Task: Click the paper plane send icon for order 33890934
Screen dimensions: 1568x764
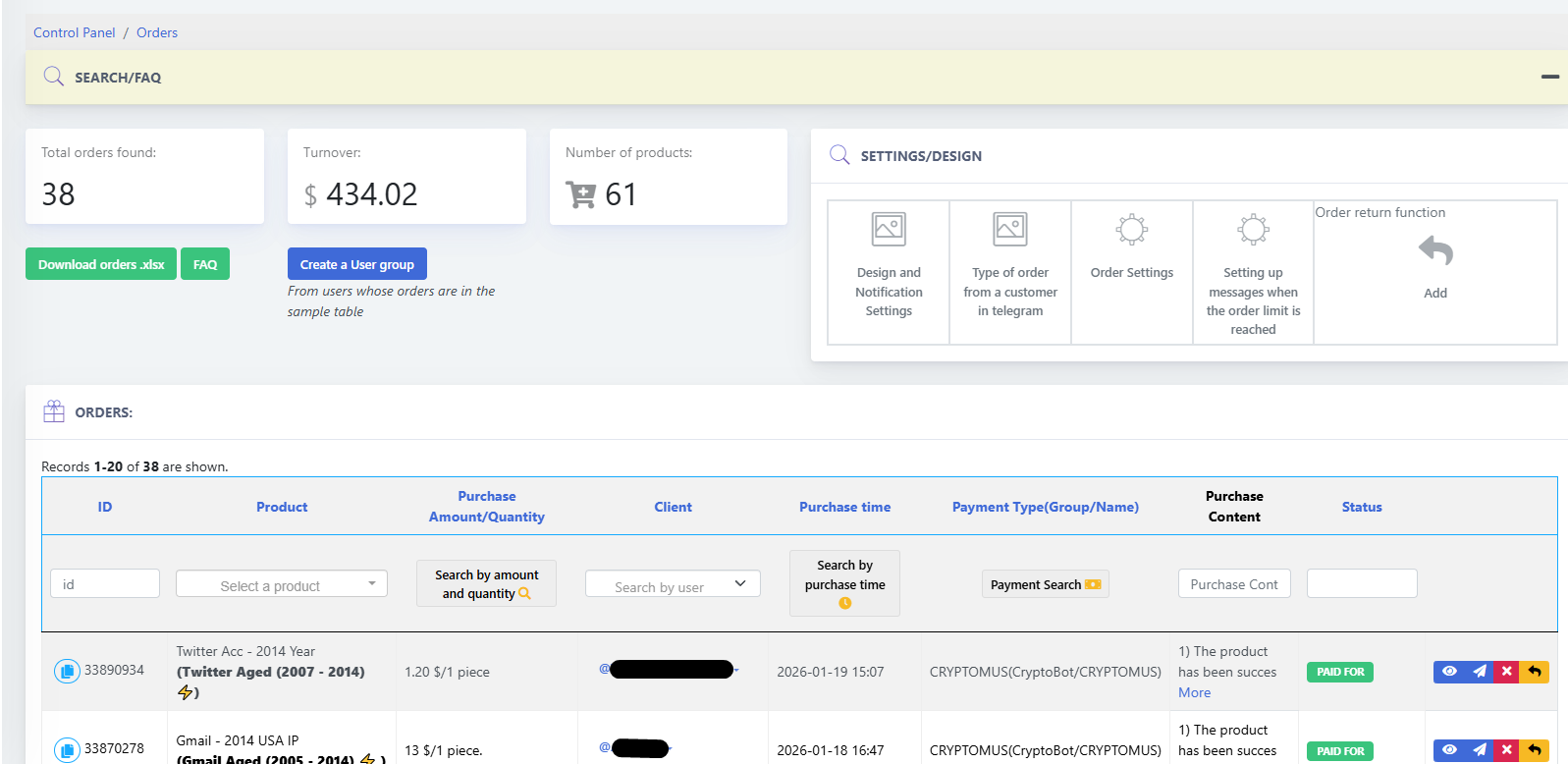Action: pos(1480,672)
